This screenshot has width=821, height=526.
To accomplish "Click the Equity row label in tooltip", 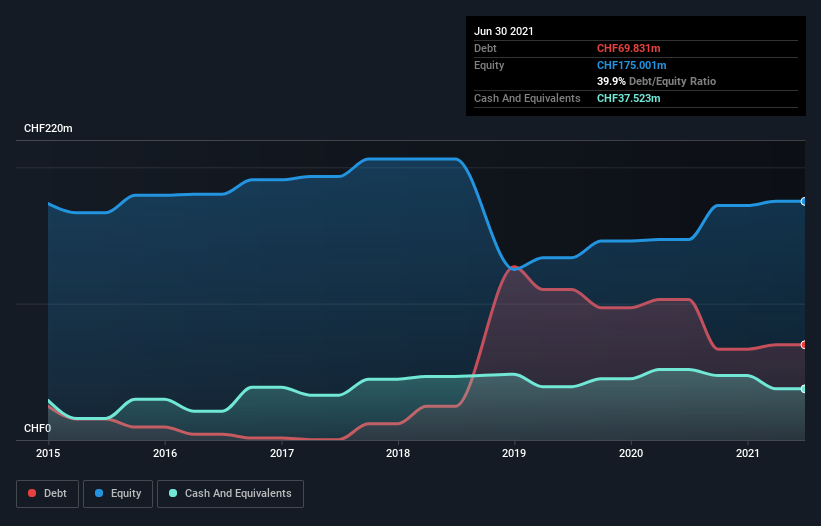I will tap(489, 65).
